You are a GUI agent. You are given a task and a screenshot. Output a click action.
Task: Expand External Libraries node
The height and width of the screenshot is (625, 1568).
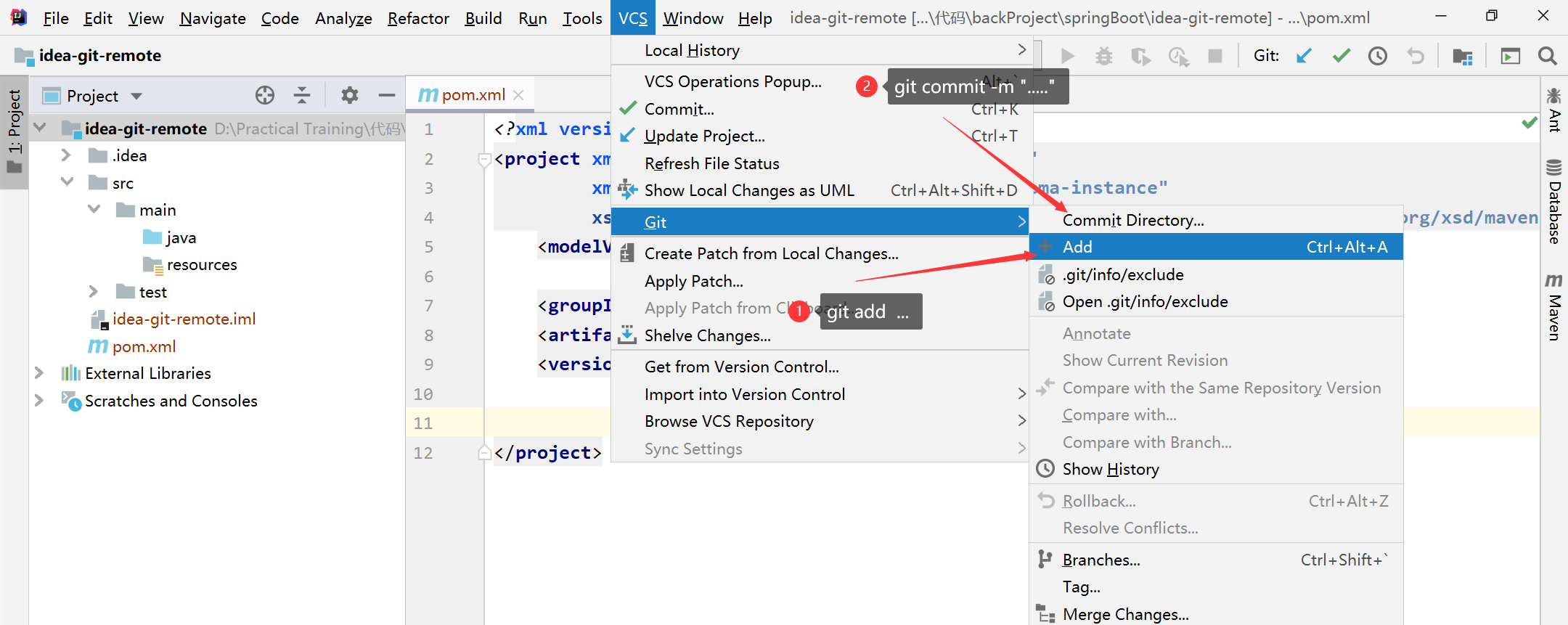click(39, 373)
